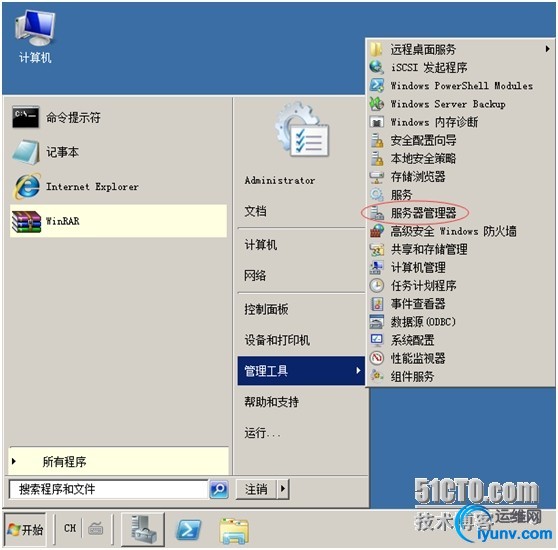Click the 共享和存储管理 icon
Screen dimensions: 558x550
click(376, 249)
